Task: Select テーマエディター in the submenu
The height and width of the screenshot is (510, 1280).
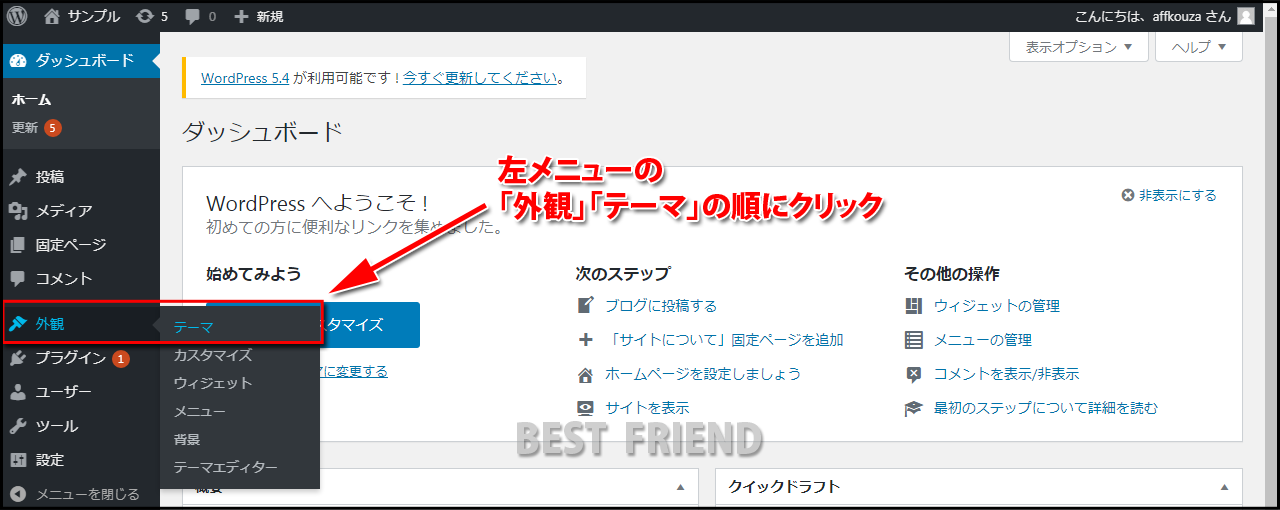Action: (x=225, y=467)
